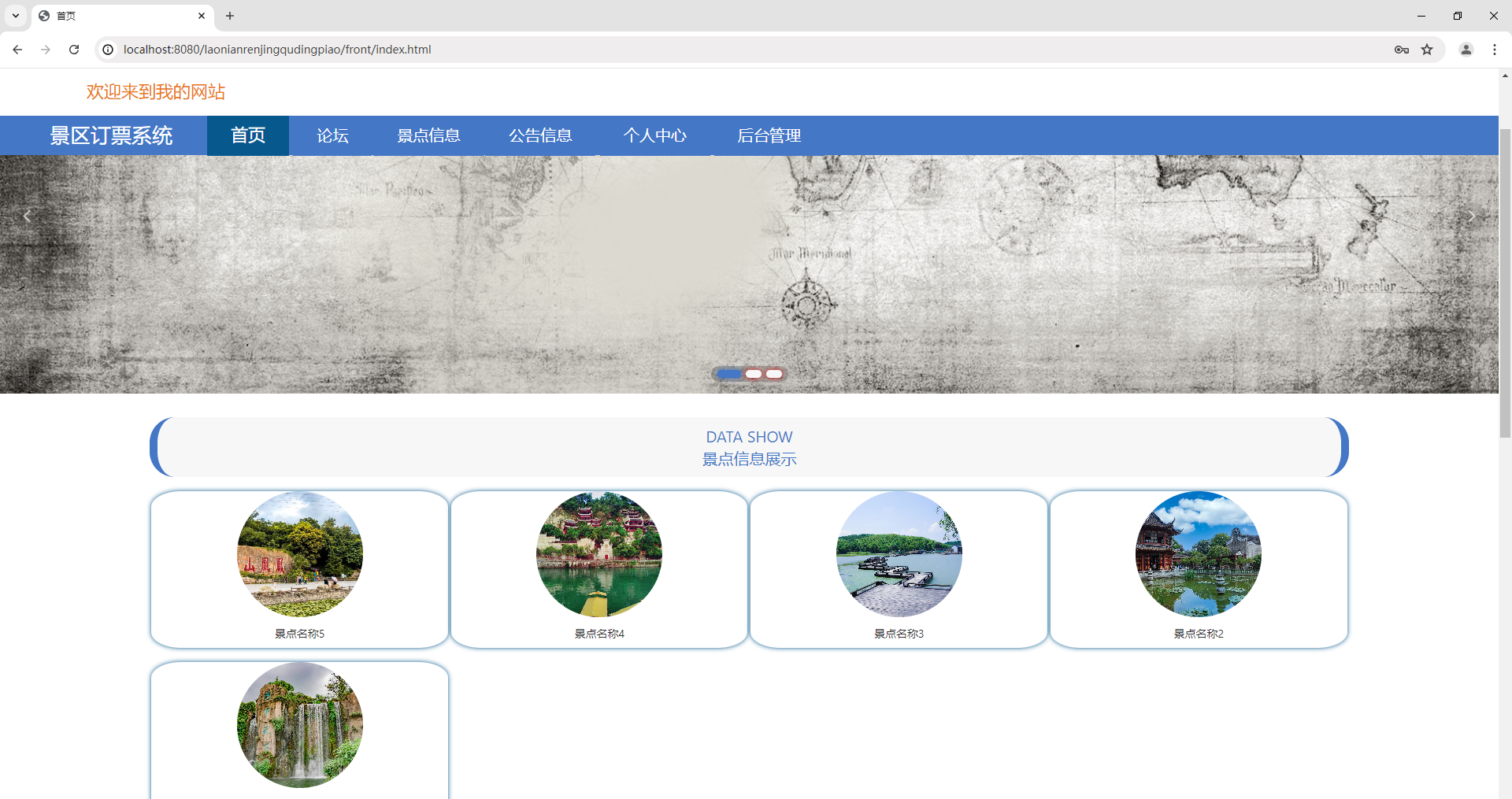Click the 景区订票系统 site title
This screenshot has height=799, width=1512.
[x=111, y=135]
